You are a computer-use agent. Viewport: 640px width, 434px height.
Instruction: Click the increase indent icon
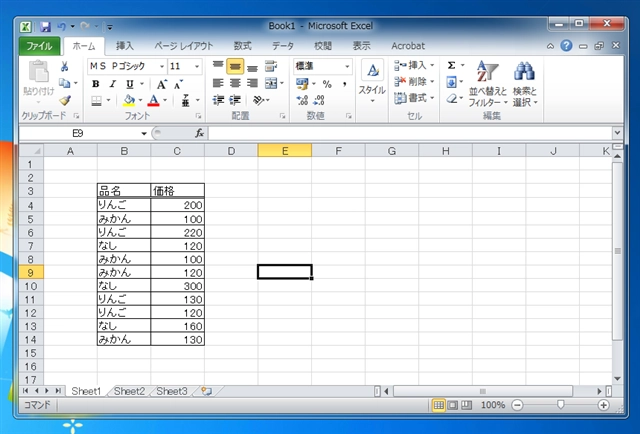point(235,100)
